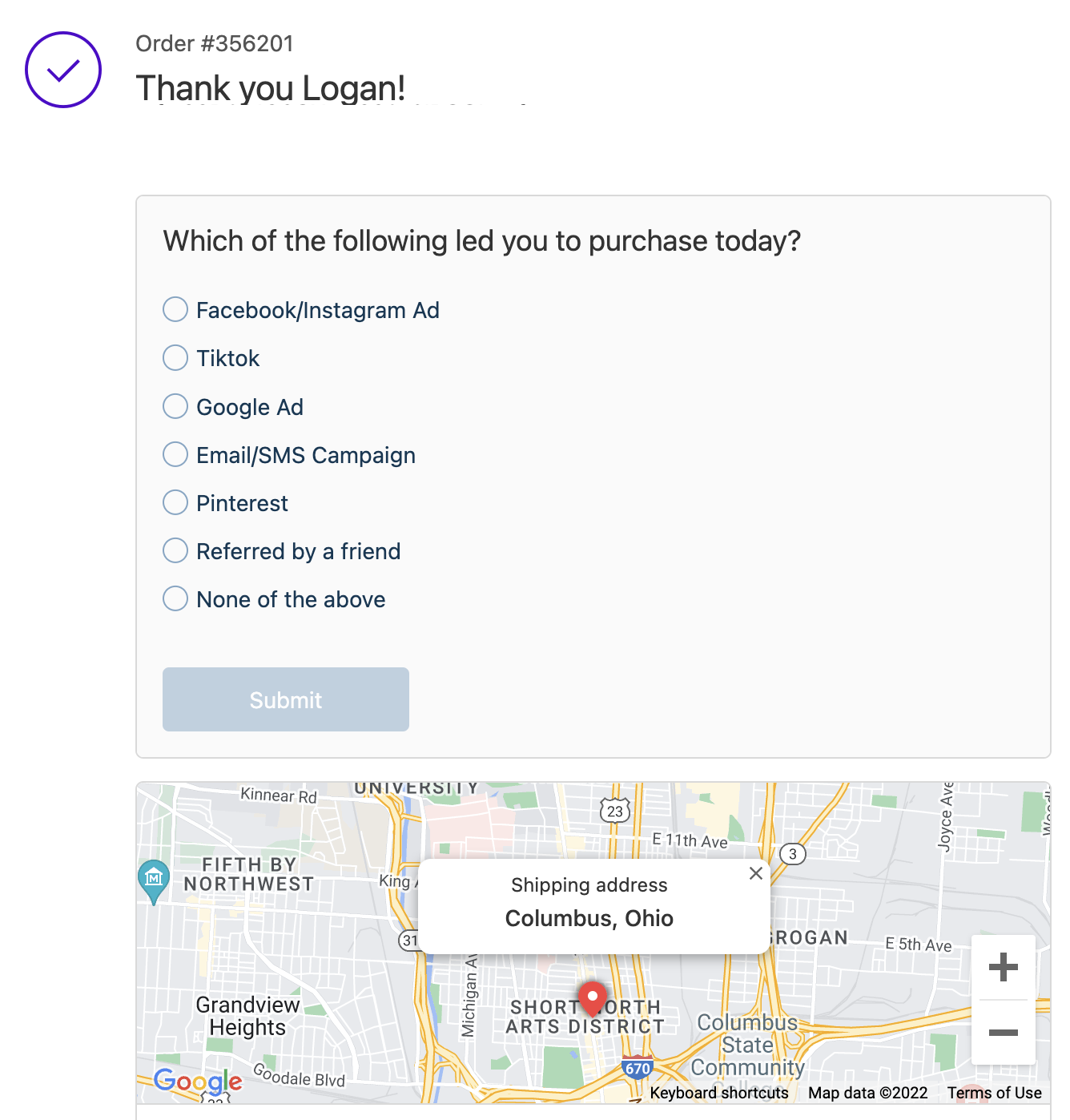Click the Order #356201 label
Screen dimensions: 1070x1120
point(215,43)
